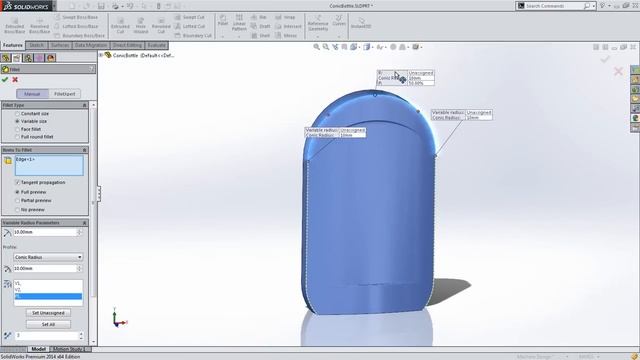
Task: Click the Model tab at bottom
Action: click(38, 349)
